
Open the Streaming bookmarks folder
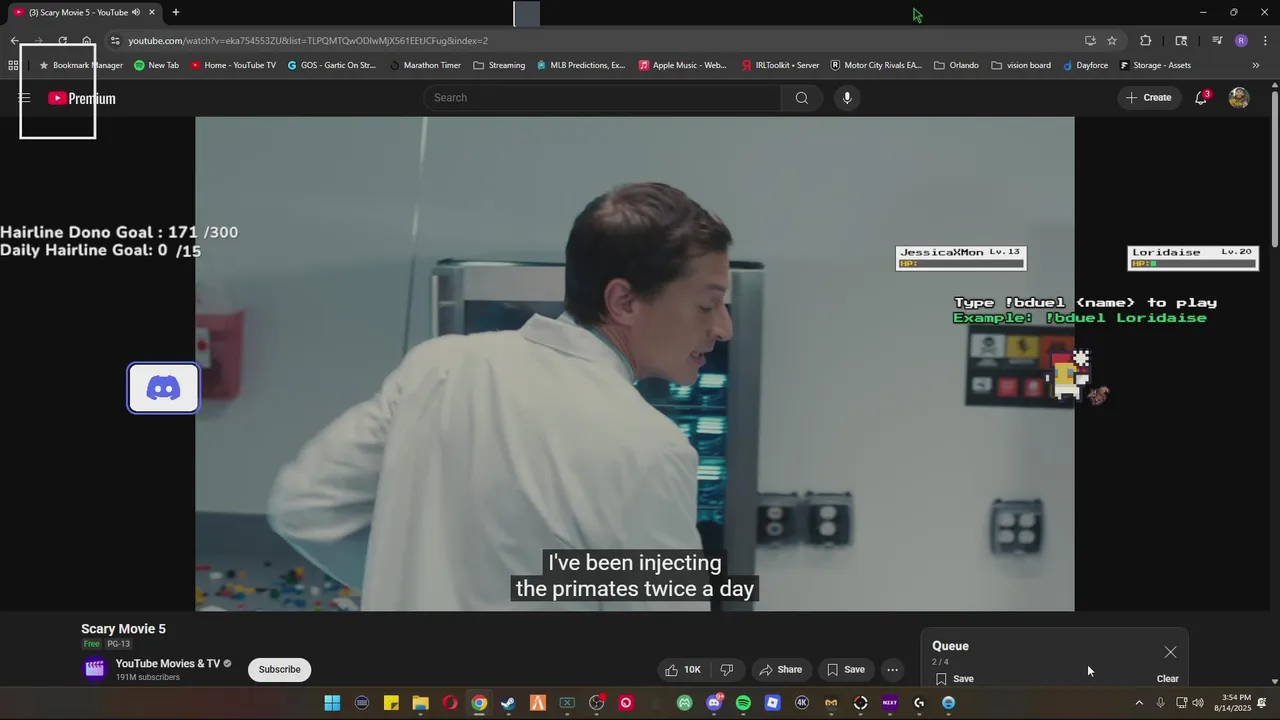click(499, 65)
